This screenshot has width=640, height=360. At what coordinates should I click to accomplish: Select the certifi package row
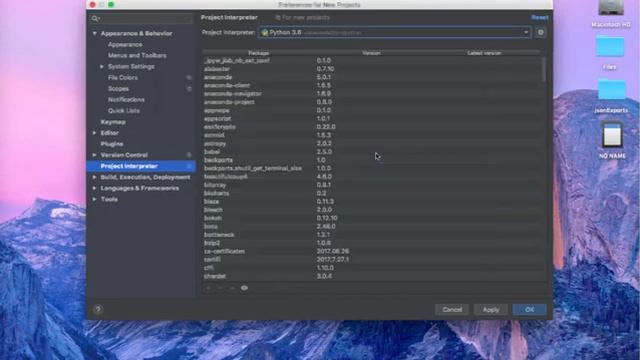[371, 260]
